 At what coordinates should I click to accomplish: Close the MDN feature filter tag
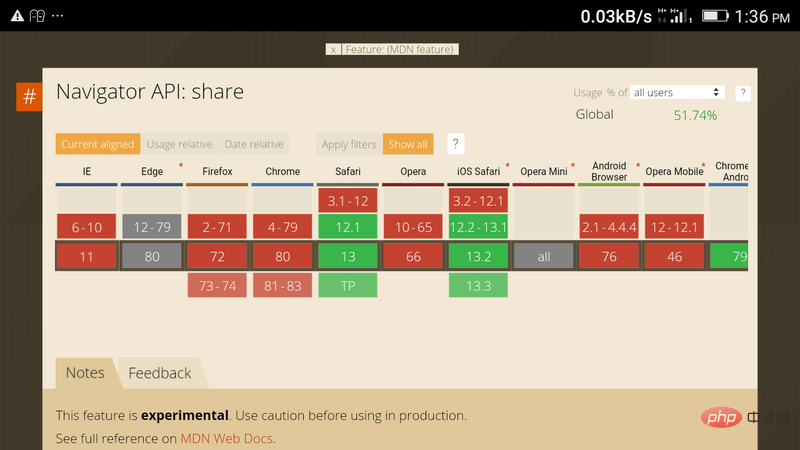(x=333, y=49)
